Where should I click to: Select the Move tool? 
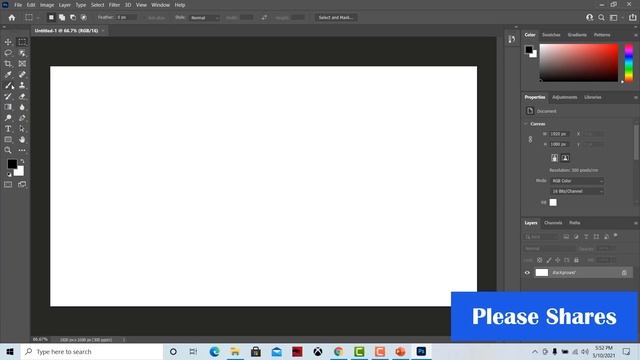click(8, 42)
